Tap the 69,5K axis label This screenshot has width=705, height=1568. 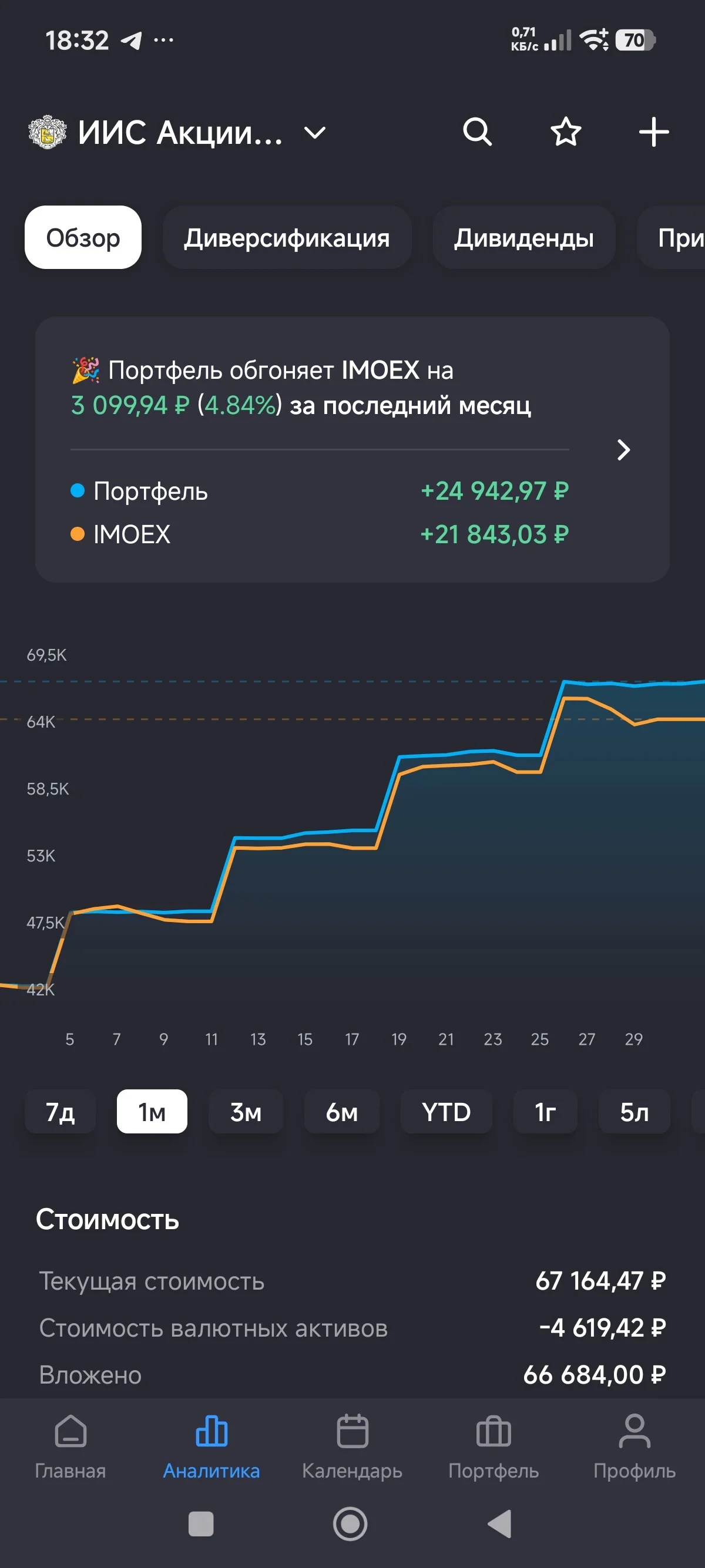point(46,655)
